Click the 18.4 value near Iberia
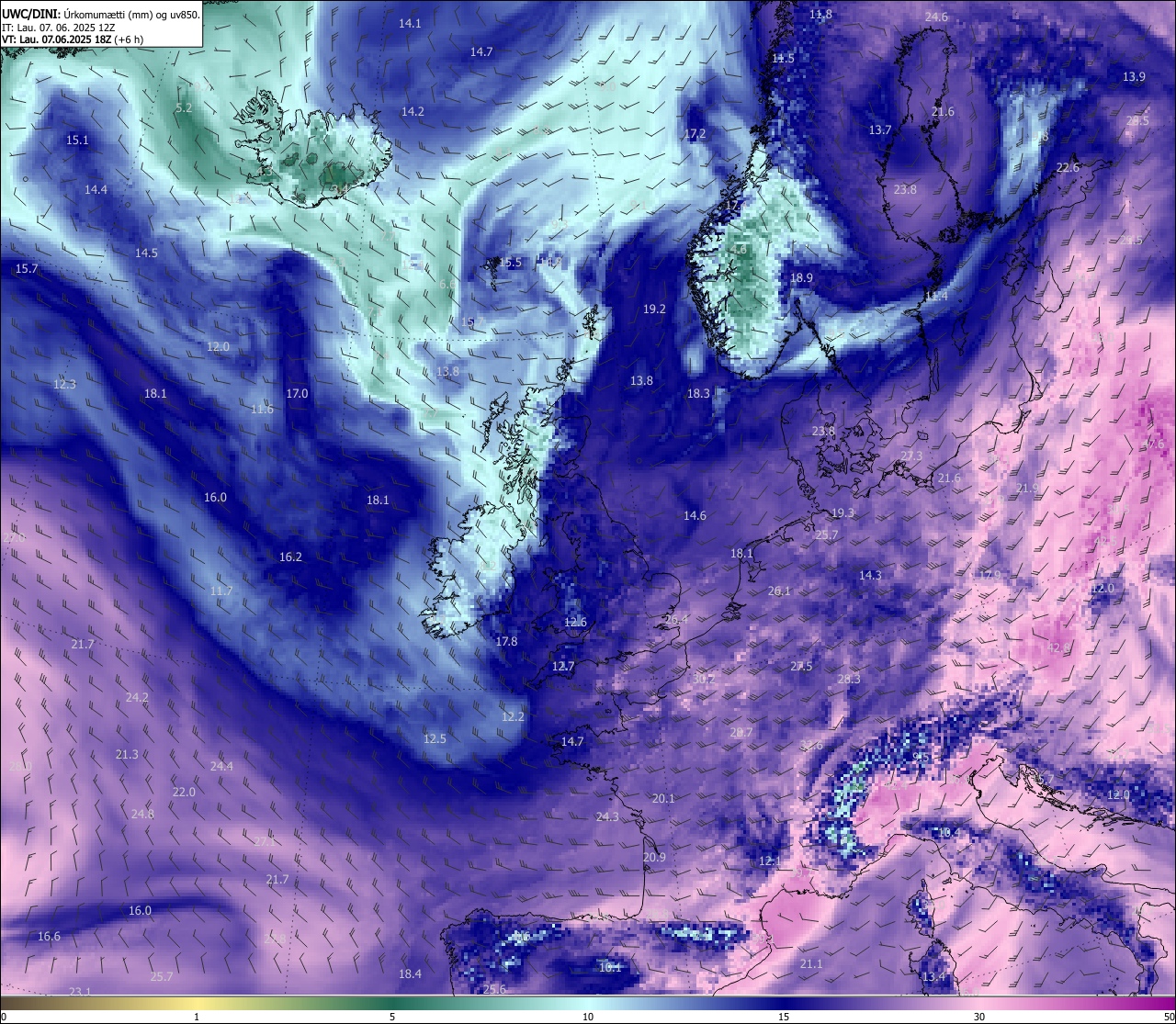This screenshot has height=1024, width=1176. pyautogui.click(x=410, y=973)
